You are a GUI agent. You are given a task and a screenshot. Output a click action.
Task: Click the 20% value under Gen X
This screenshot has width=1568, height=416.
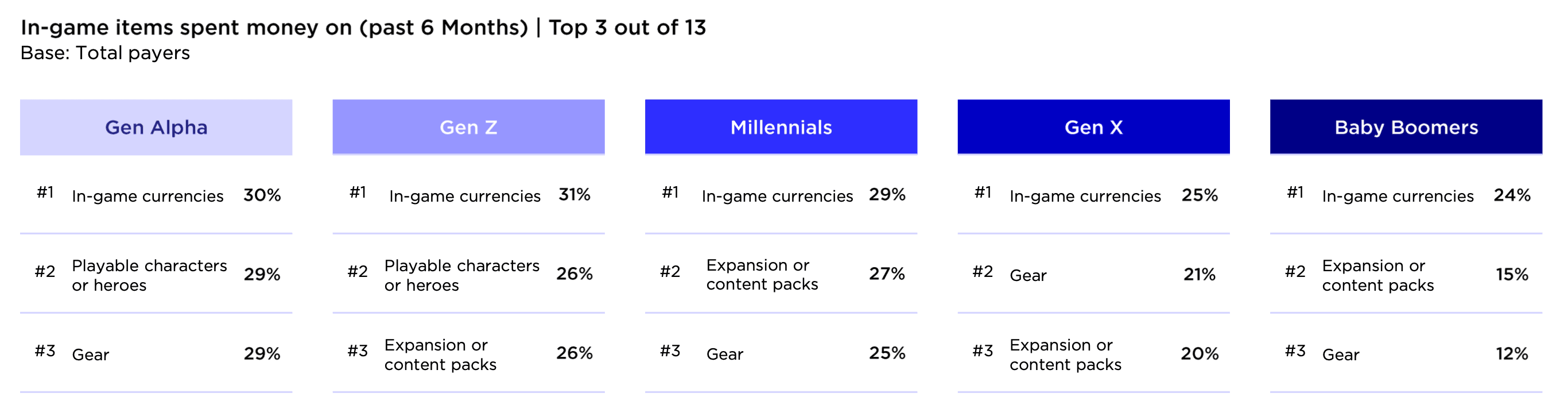pyautogui.click(x=1200, y=354)
